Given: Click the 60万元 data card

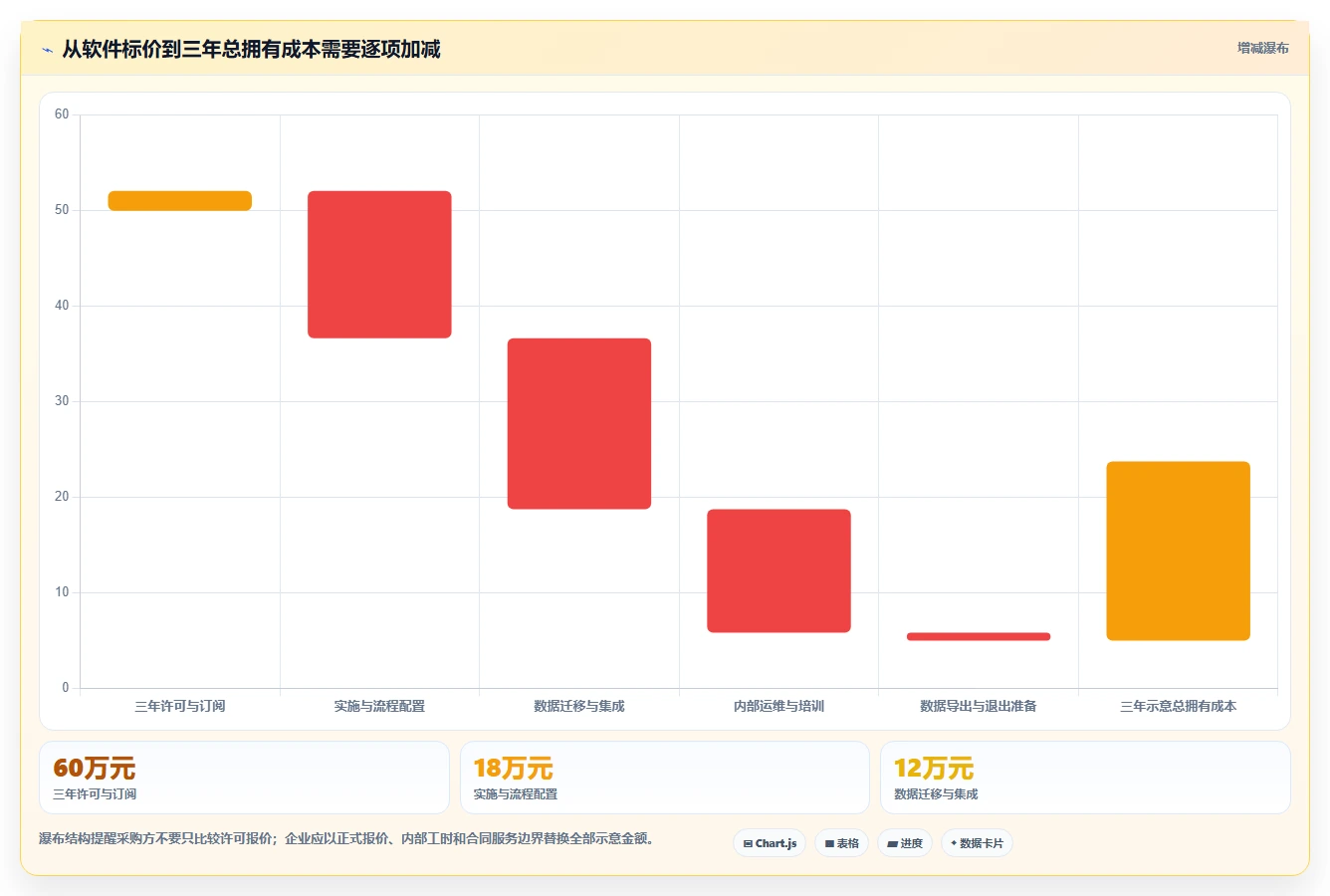Looking at the screenshot, I should point(244,778).
